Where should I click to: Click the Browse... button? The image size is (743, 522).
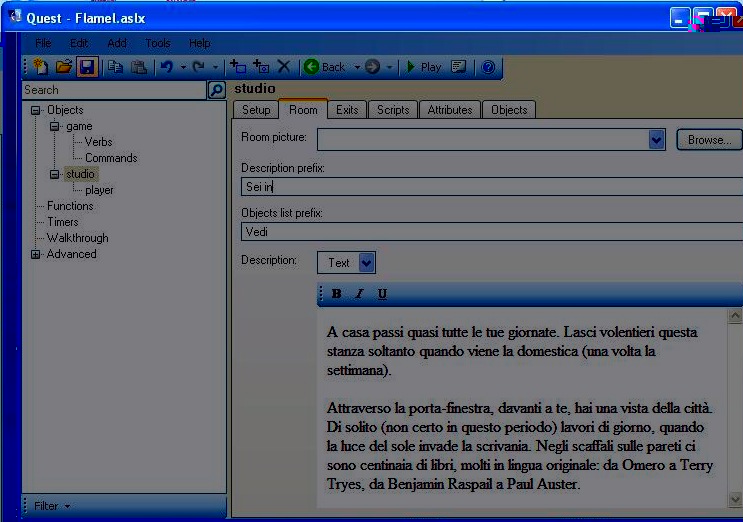709,140
